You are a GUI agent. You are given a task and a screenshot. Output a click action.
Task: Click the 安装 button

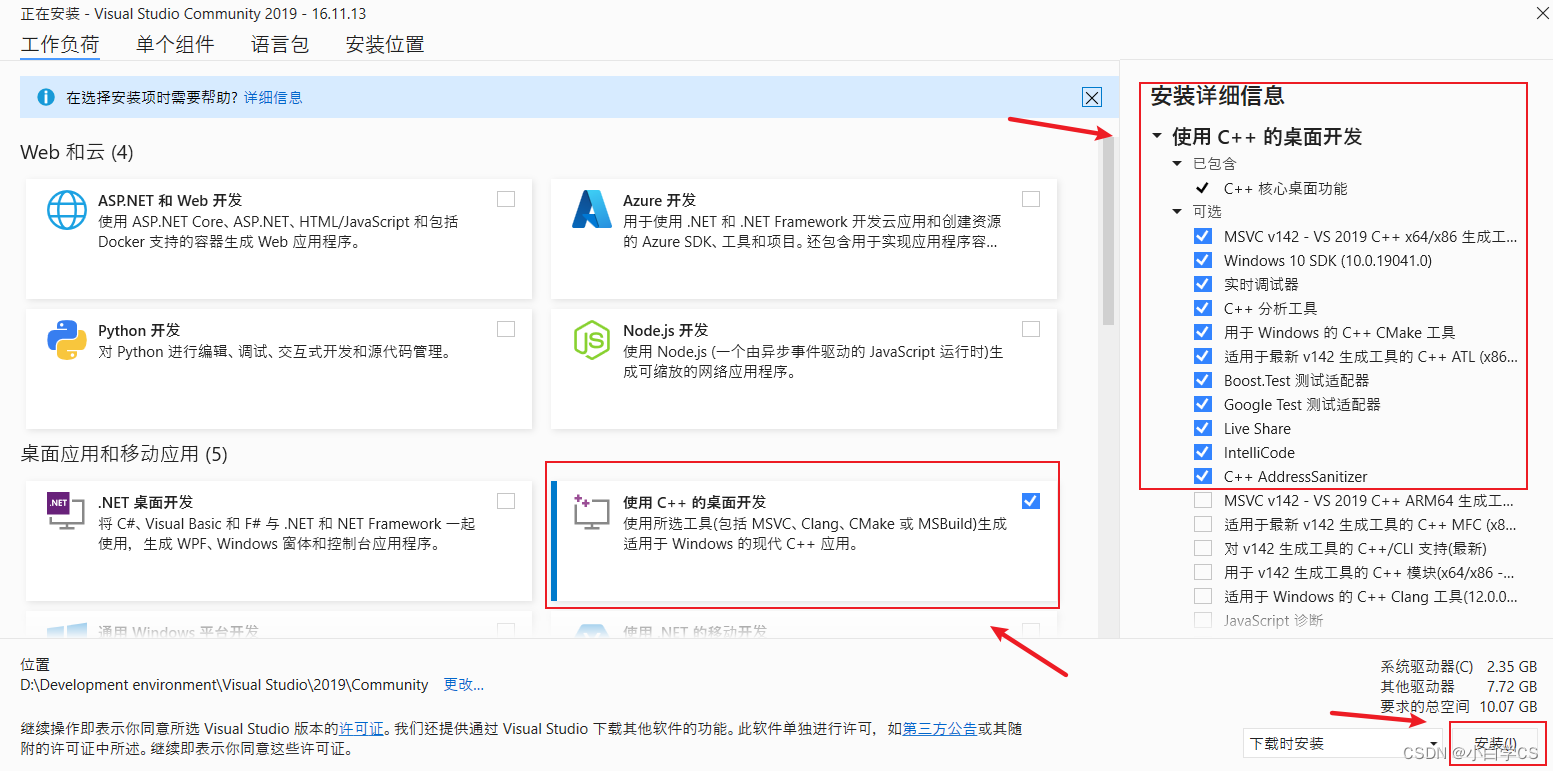tap(1496, 745)
